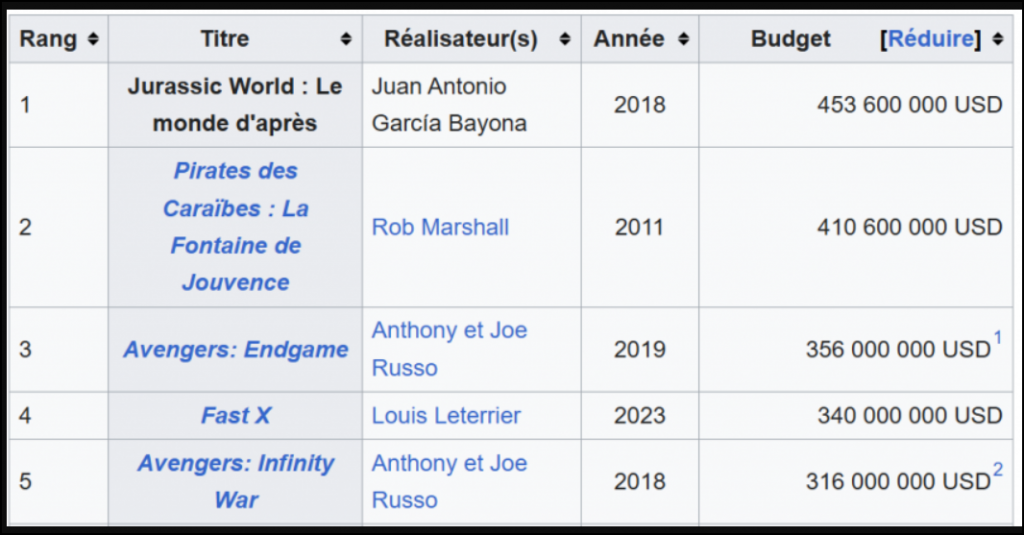Open Anthony et Joe Russo link for Infinity War
This screenshot has height=535, width=1024.
click(449, 481)
